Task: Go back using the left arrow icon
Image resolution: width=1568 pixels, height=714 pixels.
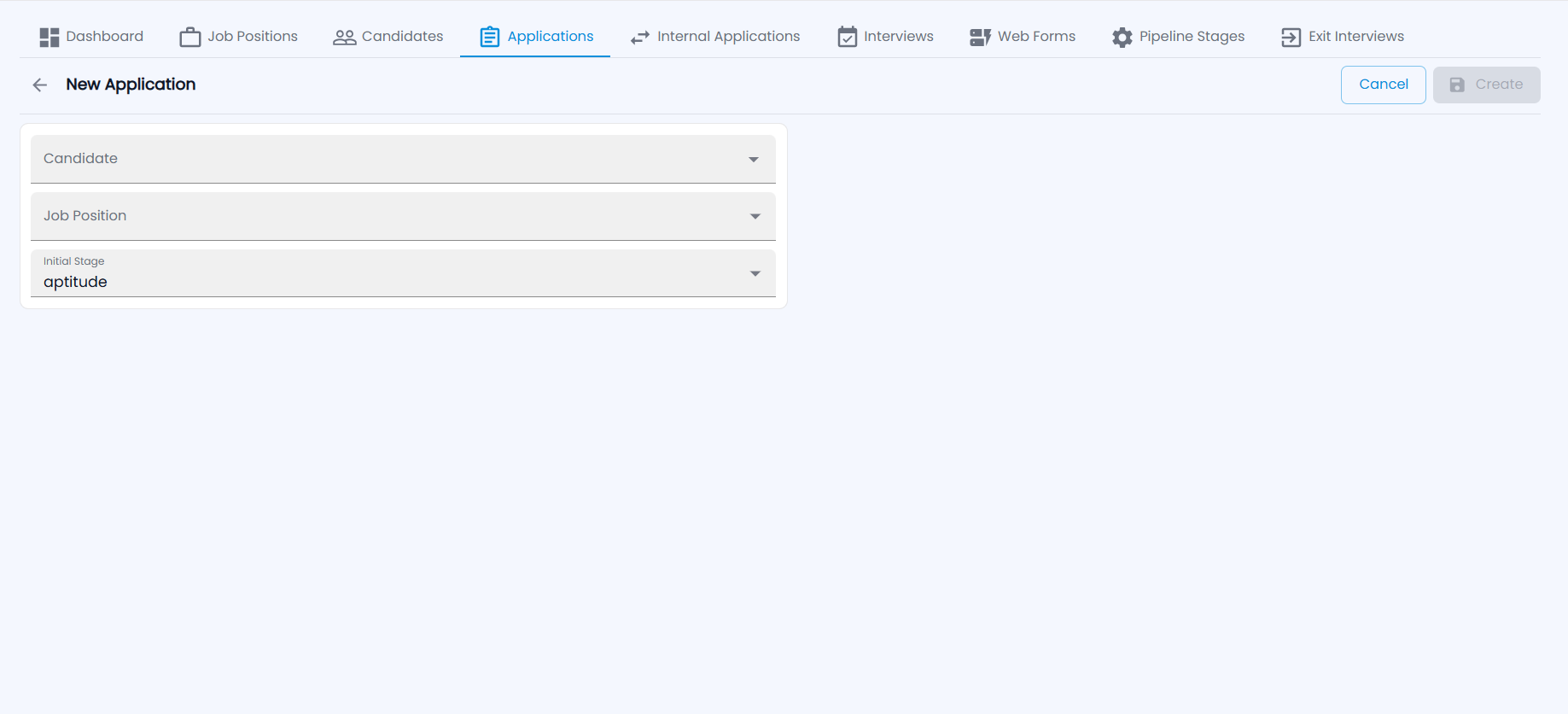Action: 39,85
